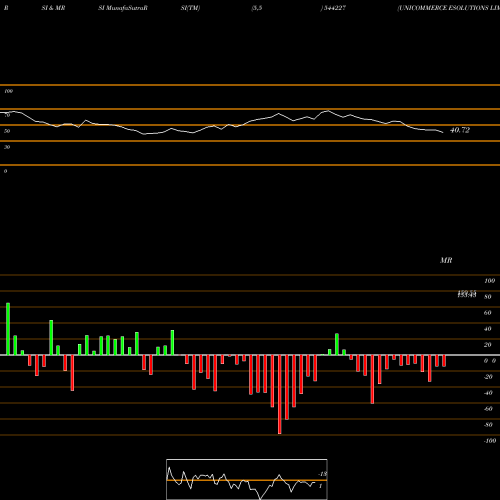Click the RSI axis label 30
Viewport: 500px width, 500px height.
[7, 147]
